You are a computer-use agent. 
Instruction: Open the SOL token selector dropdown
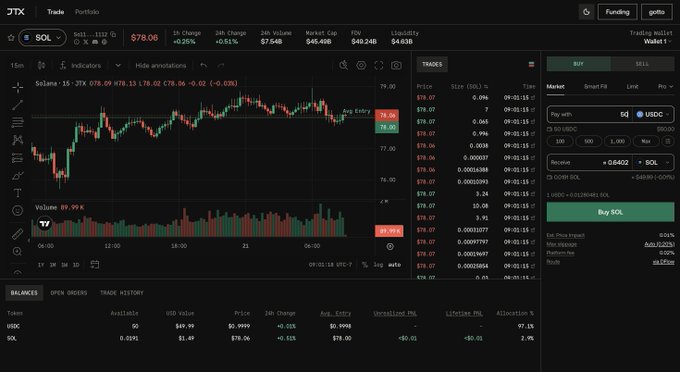(x=42, y=38)
